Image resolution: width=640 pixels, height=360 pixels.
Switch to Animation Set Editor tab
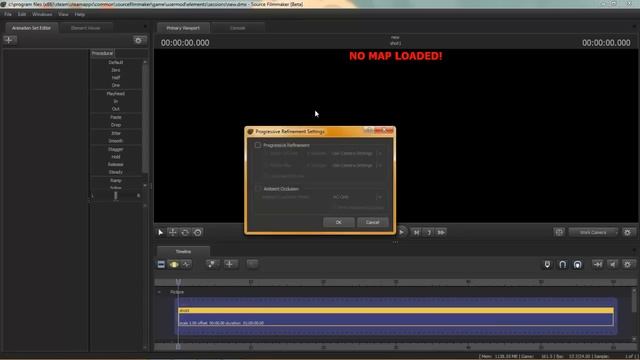[x=31, y=28]
